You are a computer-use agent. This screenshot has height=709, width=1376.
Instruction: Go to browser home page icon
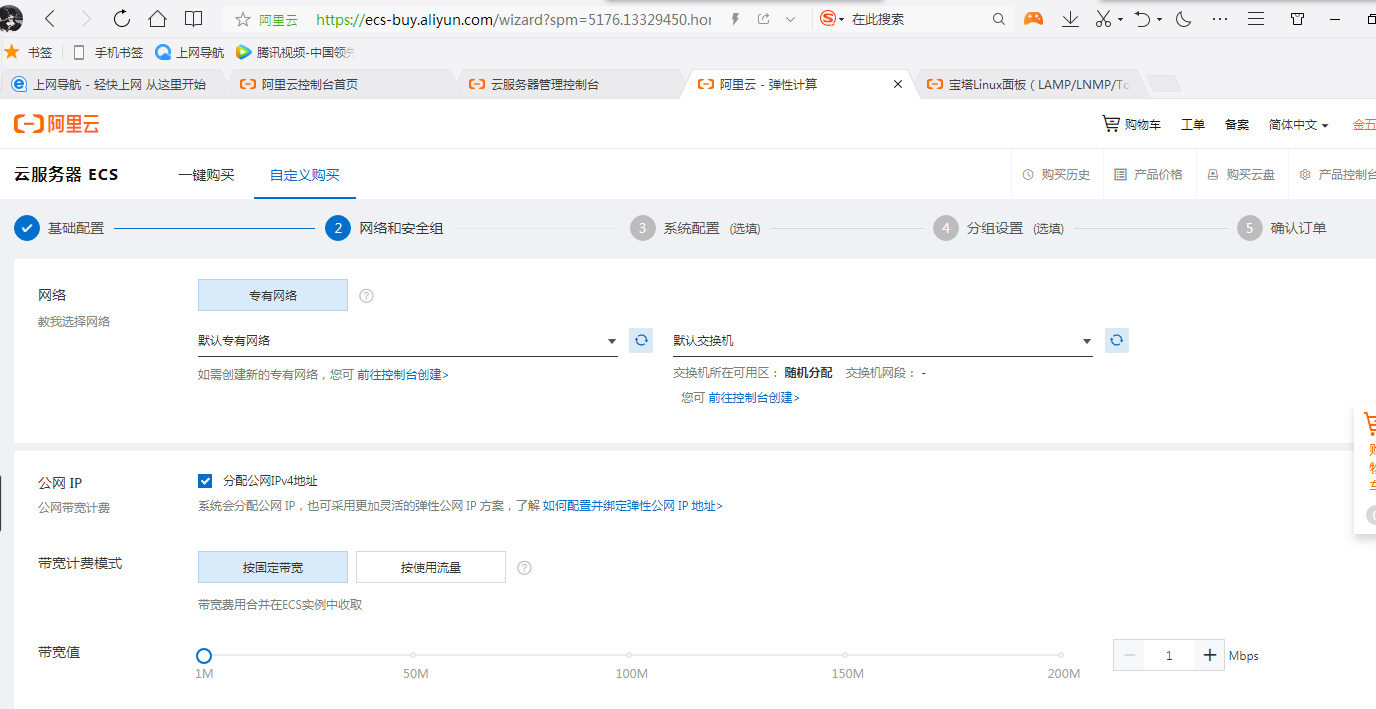tap(157, 19)
